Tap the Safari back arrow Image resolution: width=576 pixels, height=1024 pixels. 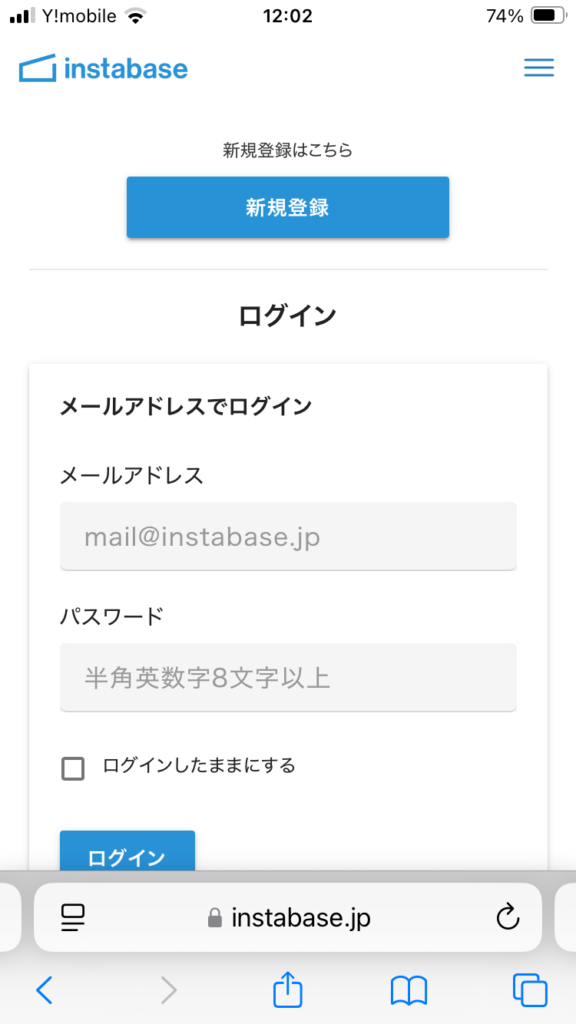pos(44,990)
